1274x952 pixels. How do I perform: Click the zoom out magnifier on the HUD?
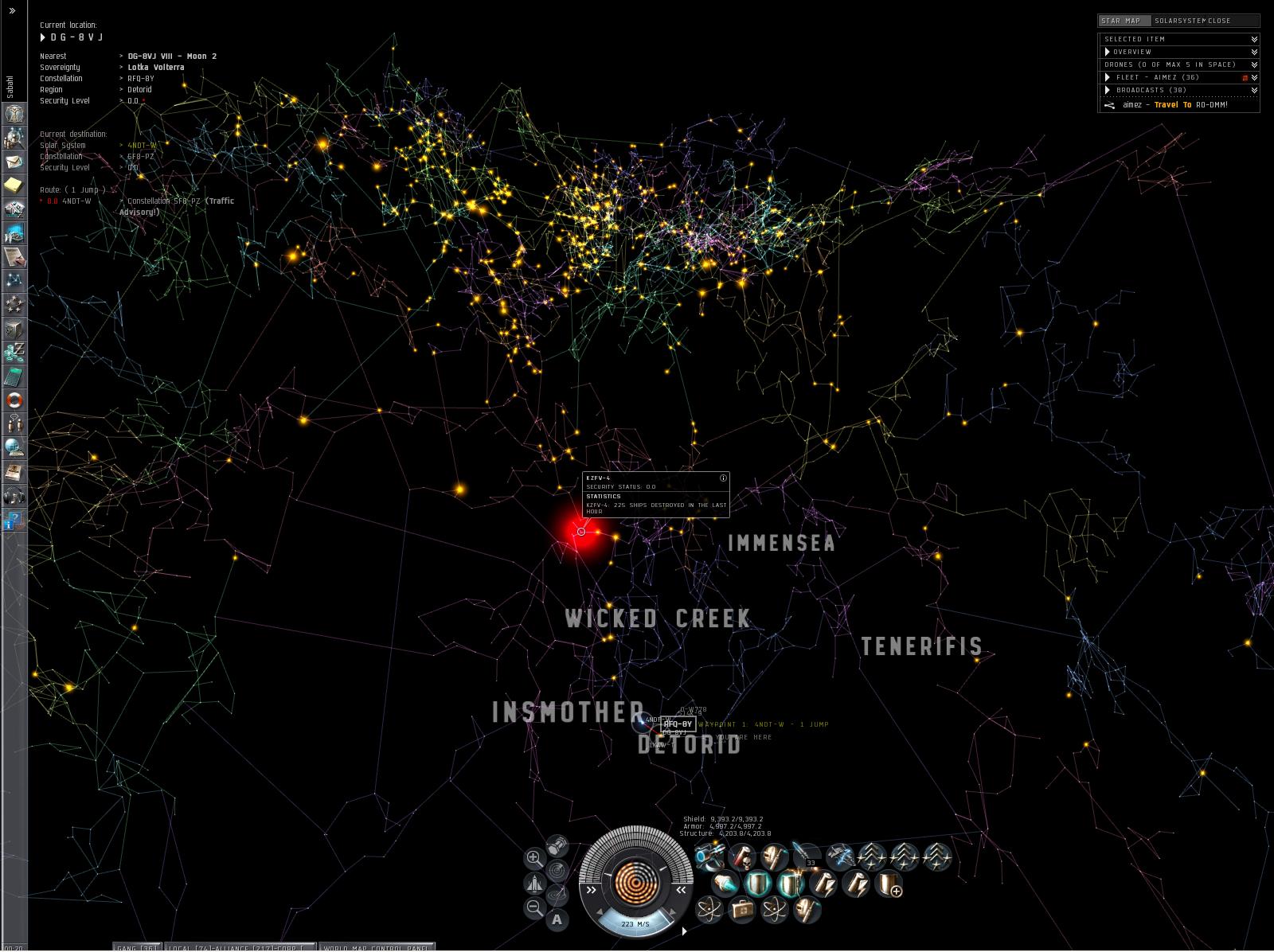pyautogui.click(x=534, y=907)
